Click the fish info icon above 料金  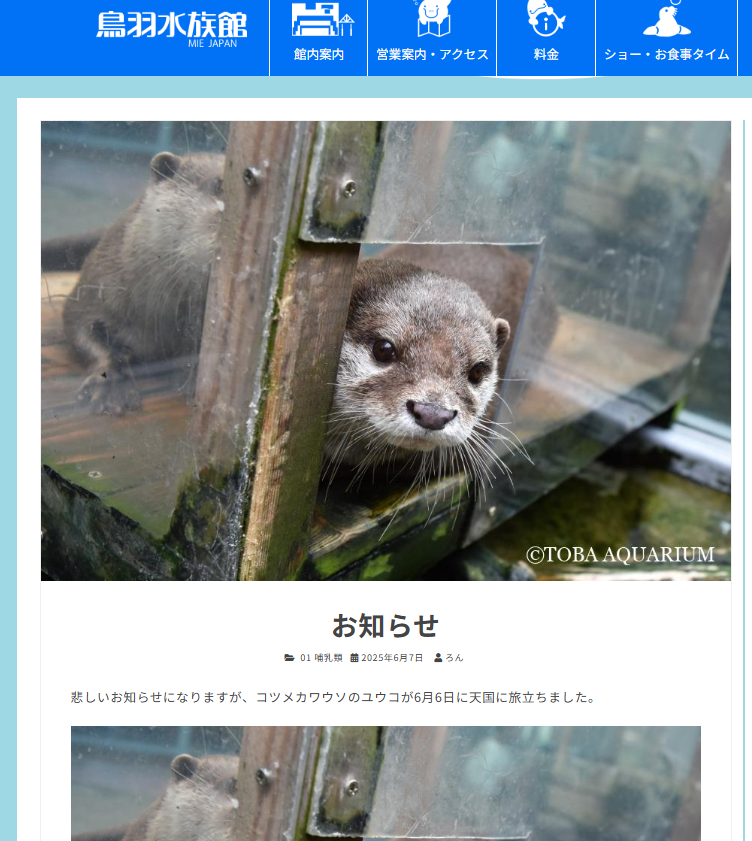point(545,18)
